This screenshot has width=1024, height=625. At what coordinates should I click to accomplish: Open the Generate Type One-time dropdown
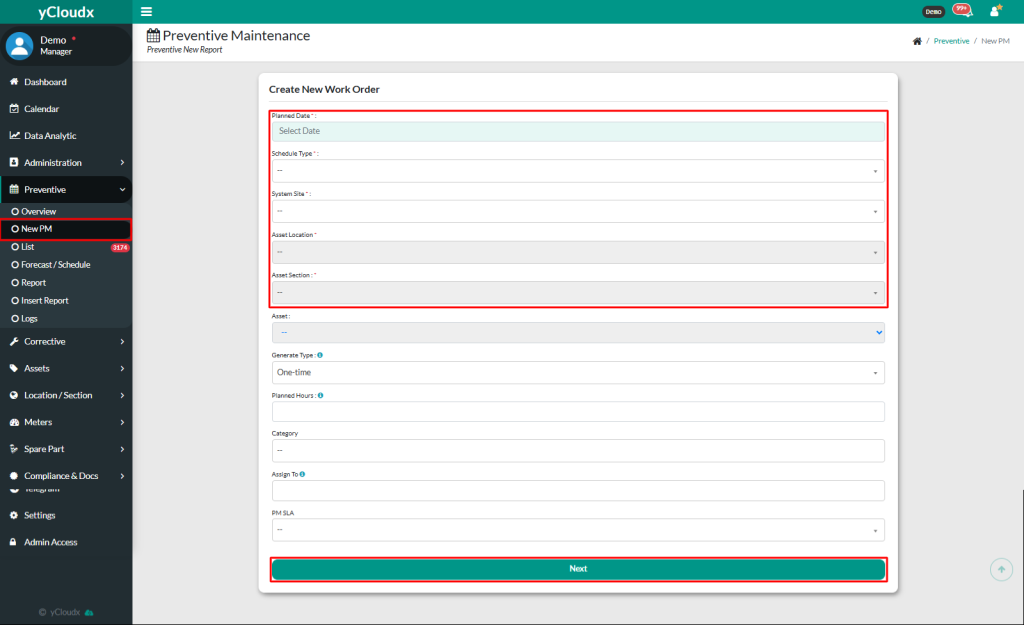click(578, 372)
